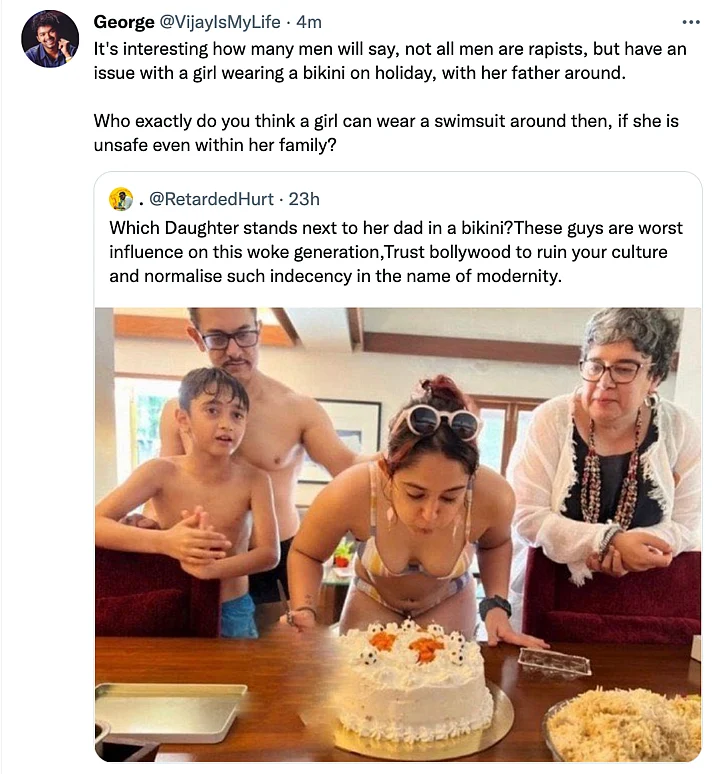This screenshot has width=720, height=774.
Task: Open the 4m timestamp of the tweet
Action: 309,22
